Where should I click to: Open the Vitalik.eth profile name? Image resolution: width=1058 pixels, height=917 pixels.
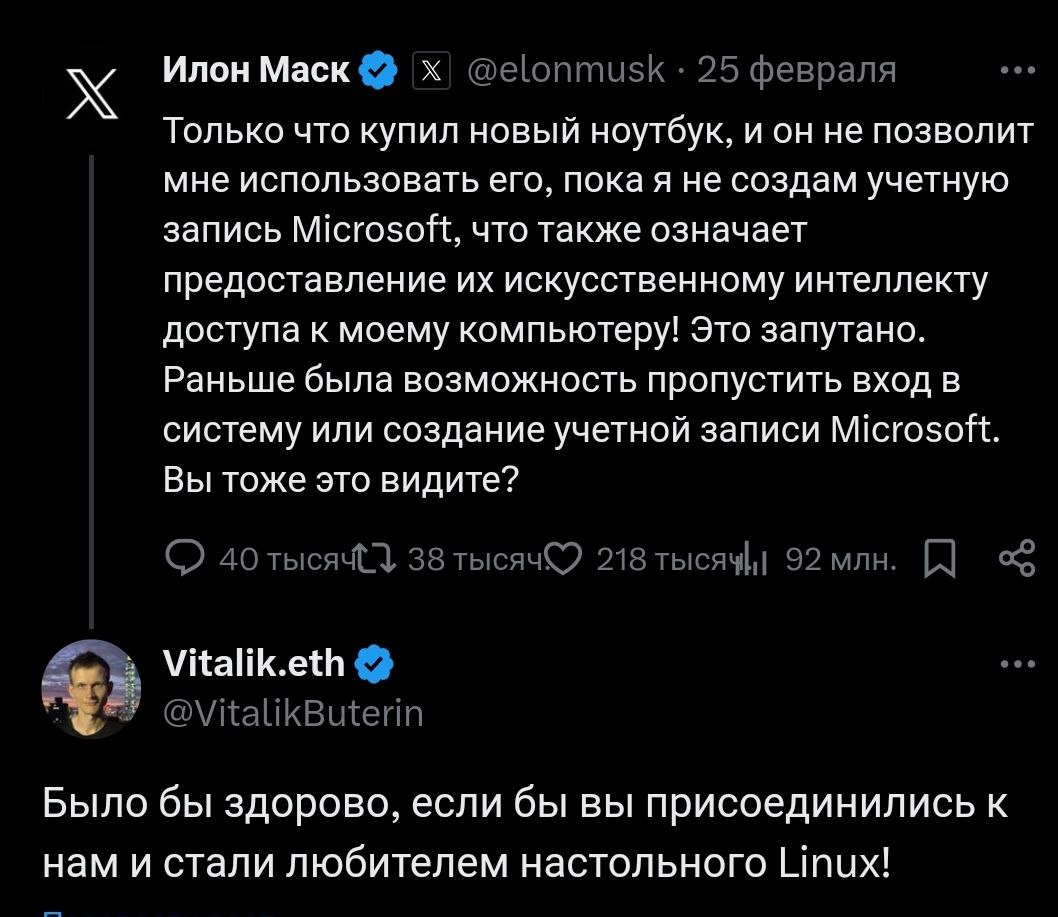pos(252,662)
